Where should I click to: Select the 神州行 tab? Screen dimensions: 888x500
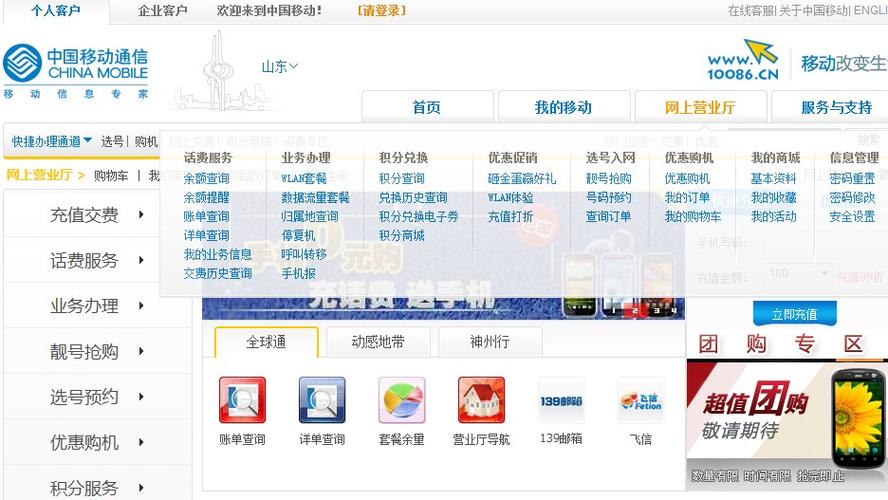(x=490, y=342)
